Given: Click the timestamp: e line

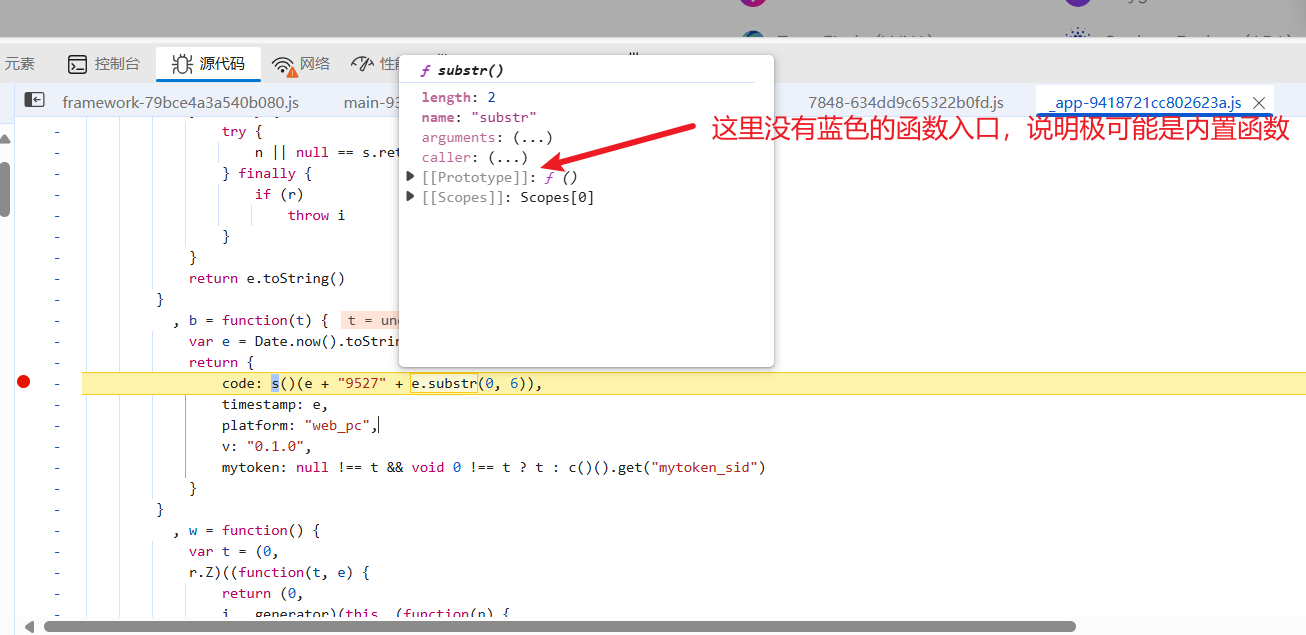Looking at the screenshot, I should 275,404.
